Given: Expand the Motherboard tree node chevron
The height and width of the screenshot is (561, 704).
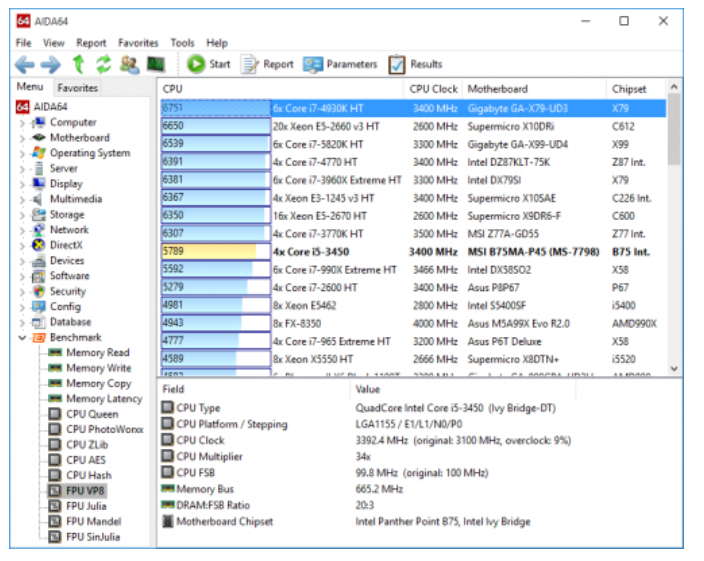Looking at the screenshot, I should tap(22, 138).
